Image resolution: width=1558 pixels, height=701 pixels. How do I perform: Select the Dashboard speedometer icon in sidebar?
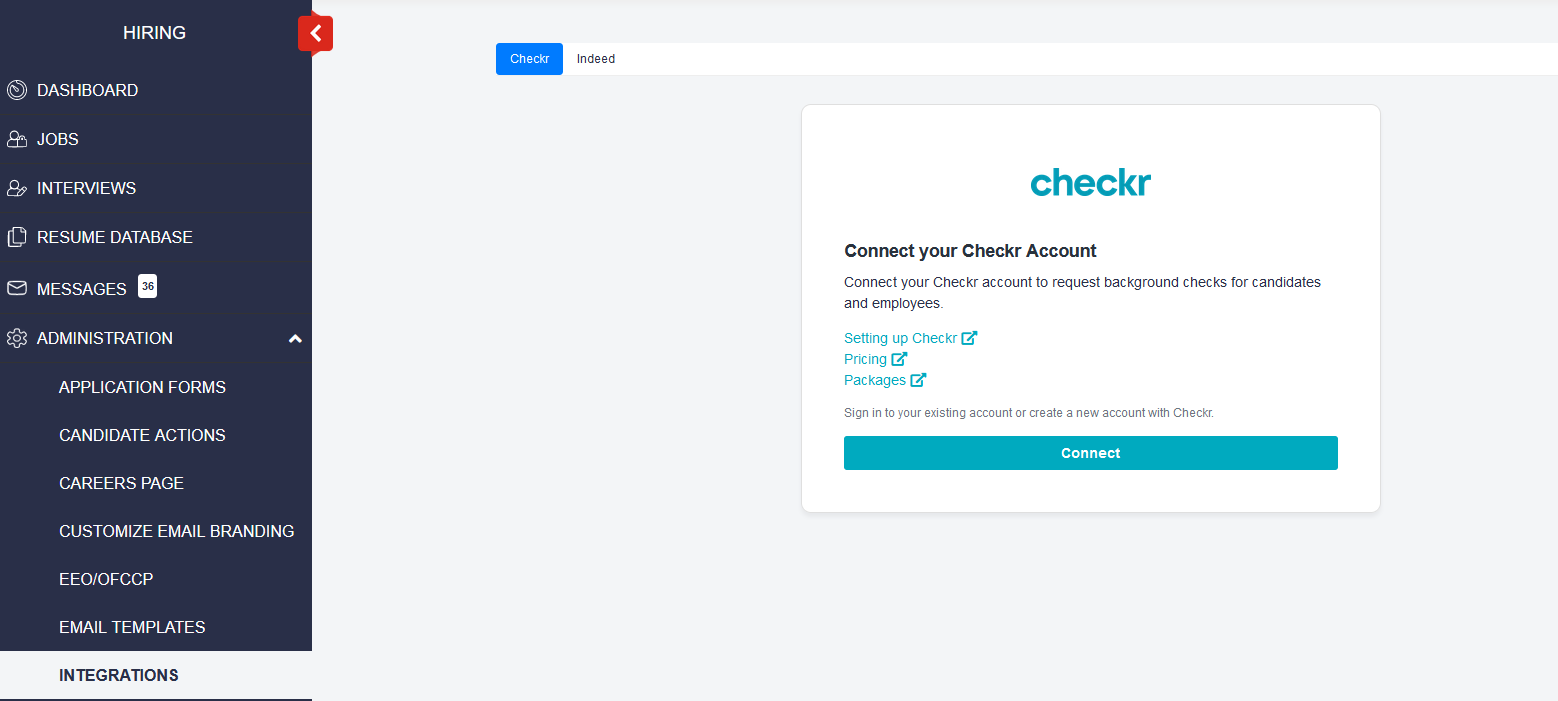pos(16,90)
